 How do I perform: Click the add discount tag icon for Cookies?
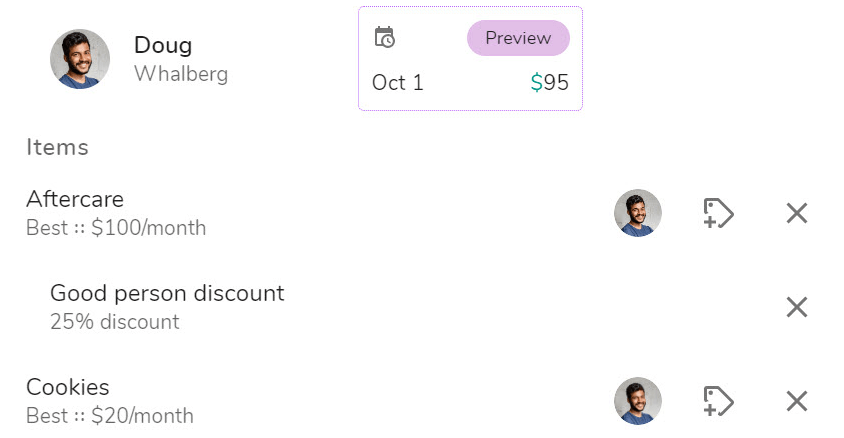pos(718,401)
